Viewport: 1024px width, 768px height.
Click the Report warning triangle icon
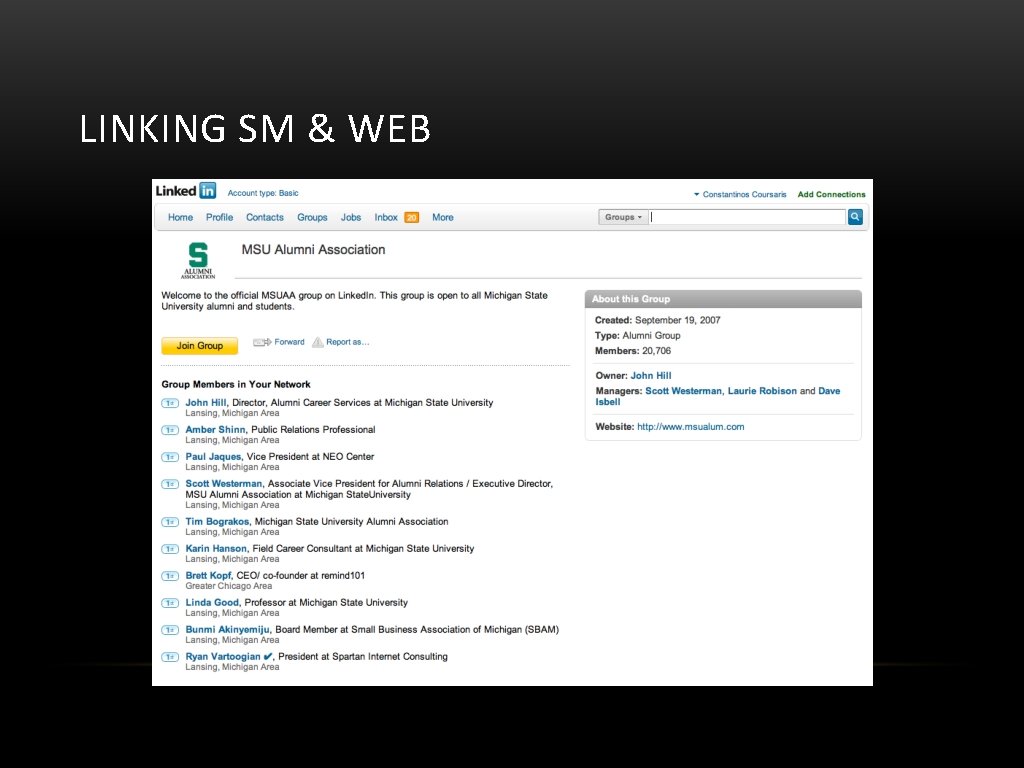click(x=317, y=342)
